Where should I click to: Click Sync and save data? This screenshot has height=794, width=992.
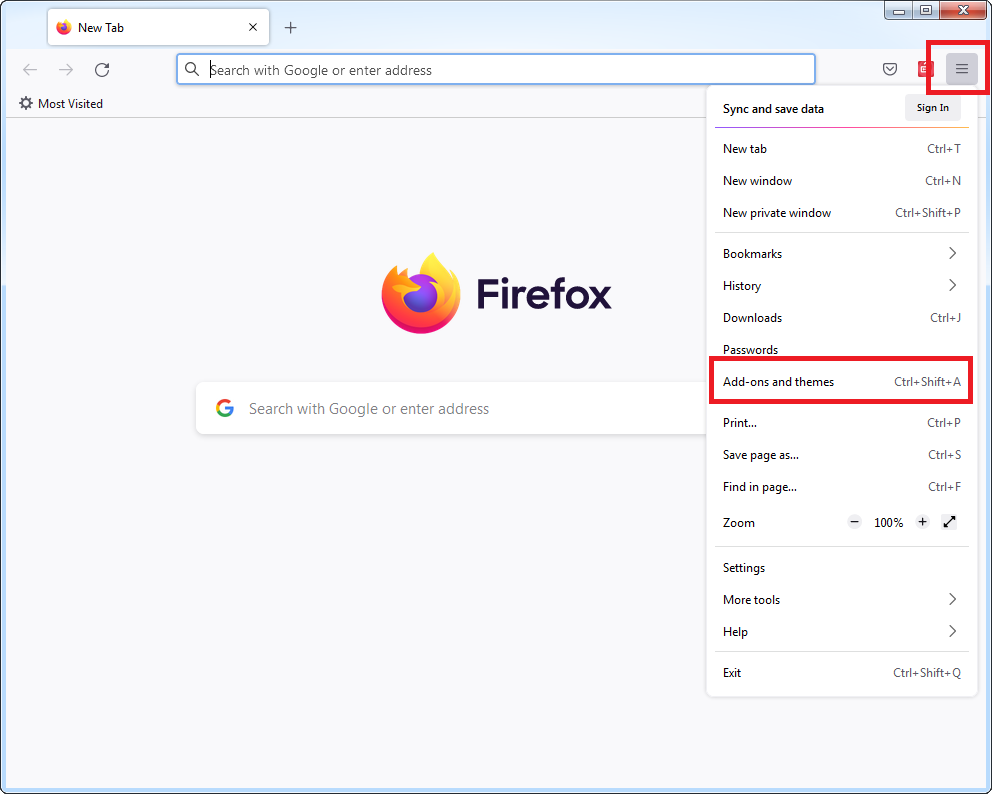[x=773, y=109]
